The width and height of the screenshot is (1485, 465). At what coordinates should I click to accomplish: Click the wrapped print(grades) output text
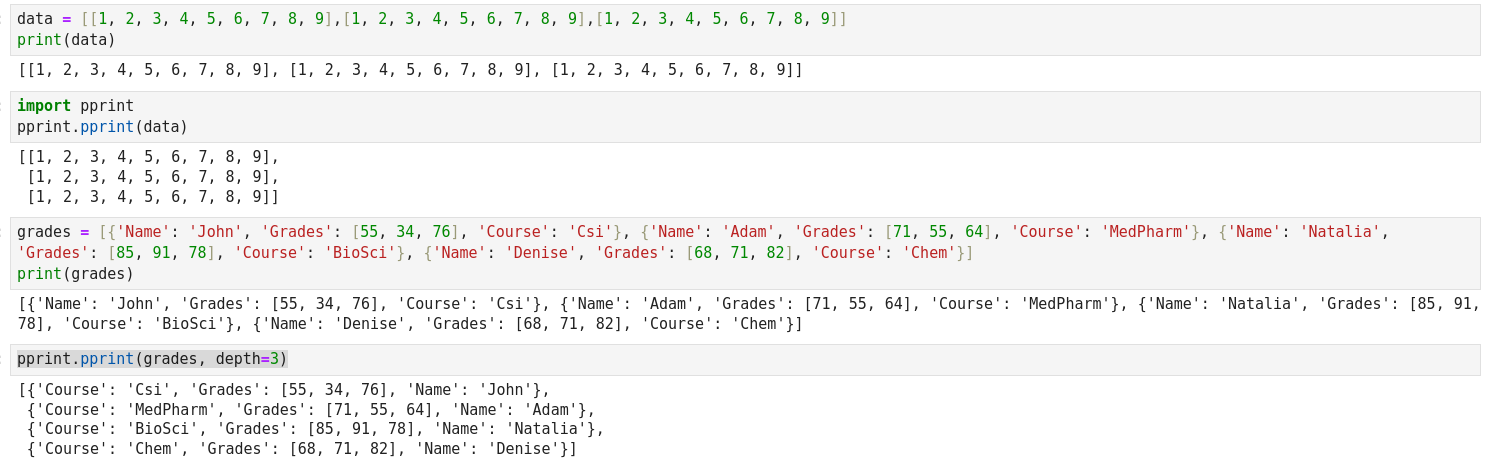[740, 314]
